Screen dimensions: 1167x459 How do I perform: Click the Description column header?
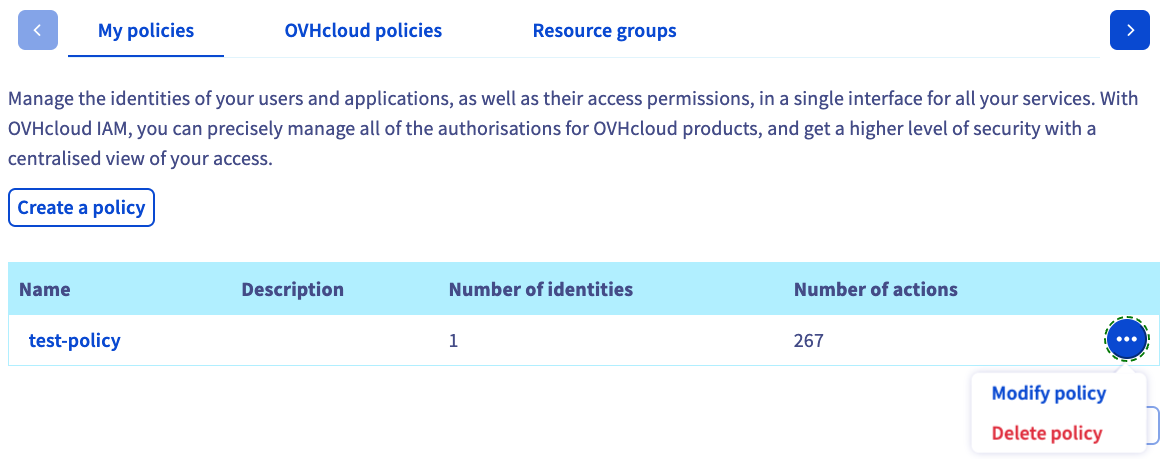292,289
